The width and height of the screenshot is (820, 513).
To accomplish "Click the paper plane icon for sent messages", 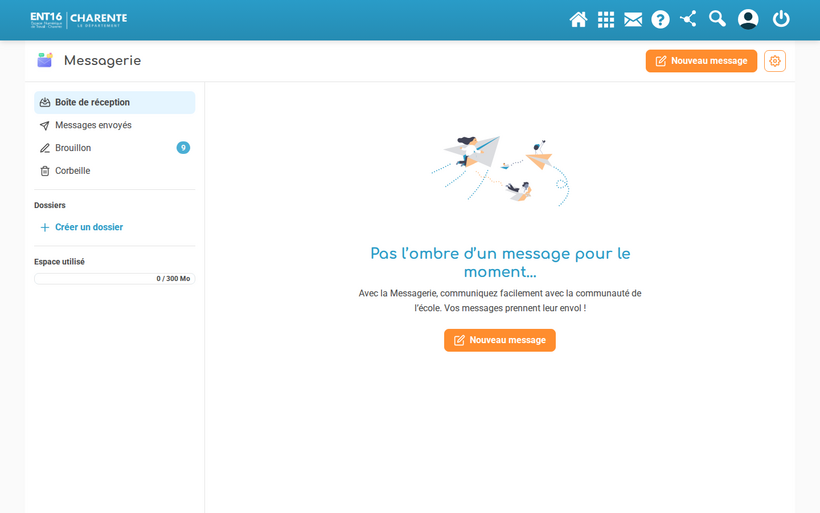I will [45, 126].
